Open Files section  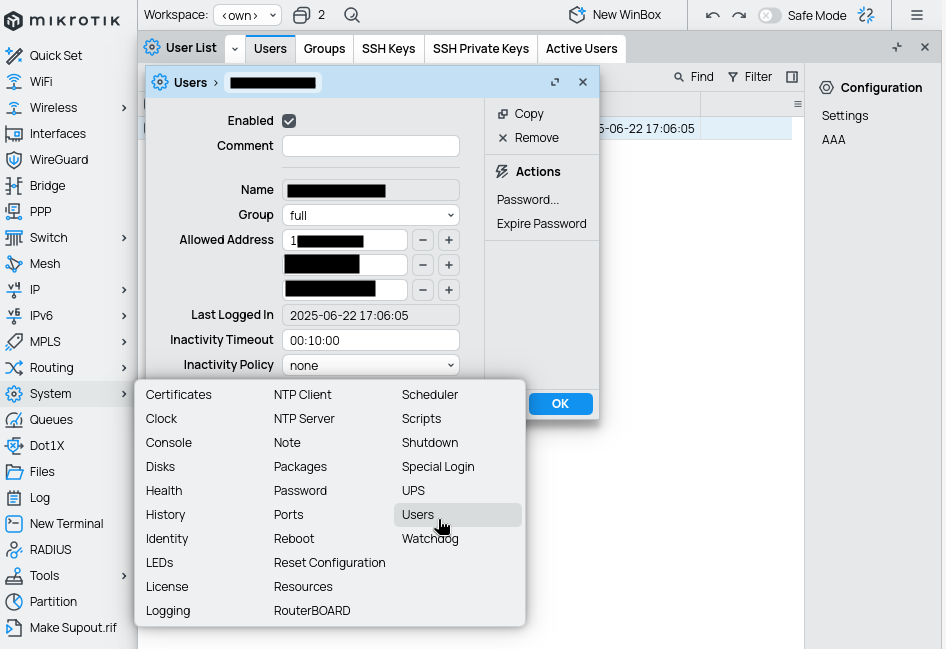pyautogui.click(x=42, y=471)
